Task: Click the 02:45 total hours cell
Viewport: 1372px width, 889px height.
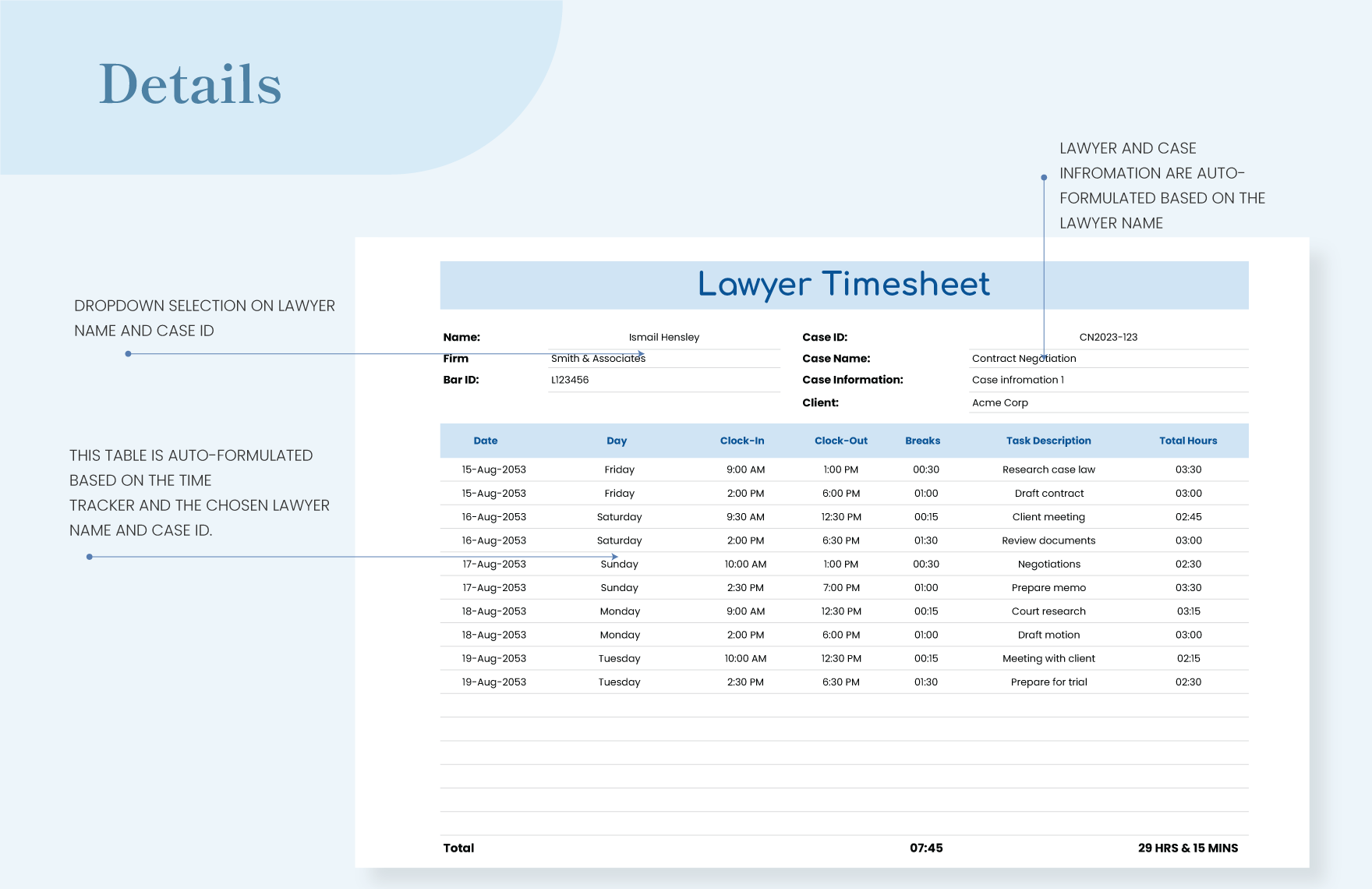Action: tap(1188, 516)
